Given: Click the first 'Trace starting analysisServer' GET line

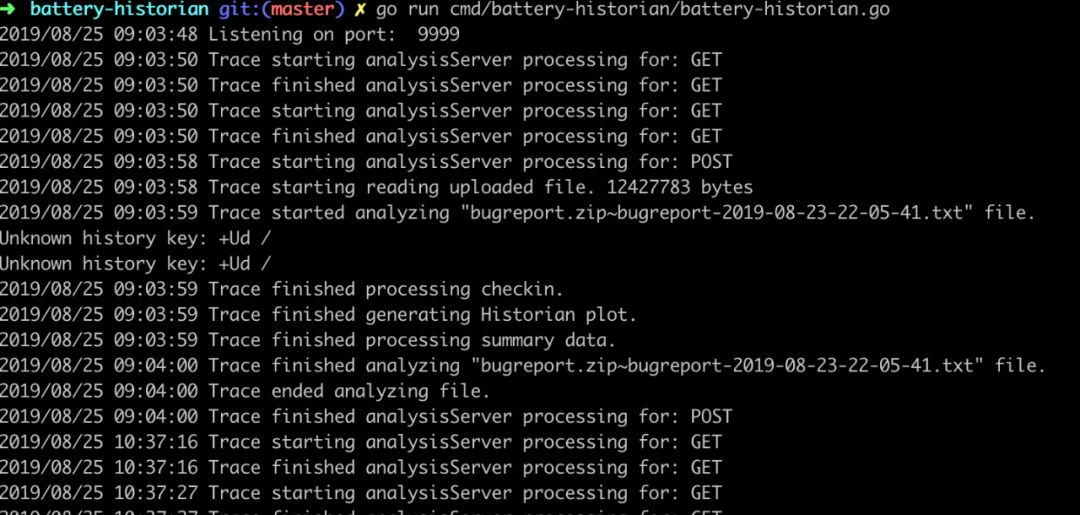Looking at the screenshot, I should click(361, 60).
